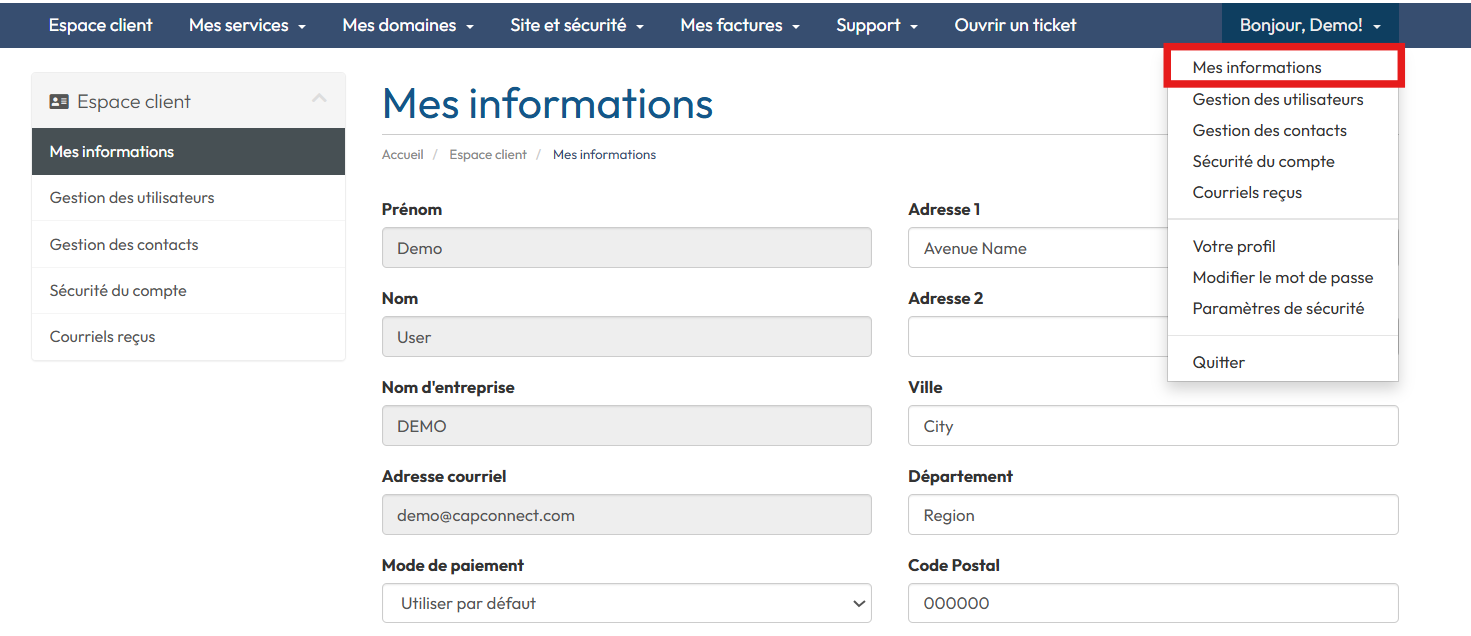The height and width of the screenshot is (636, 1471).
Task: Select Sécurité du compte in the sidebar
Action: tap(118, 290)
